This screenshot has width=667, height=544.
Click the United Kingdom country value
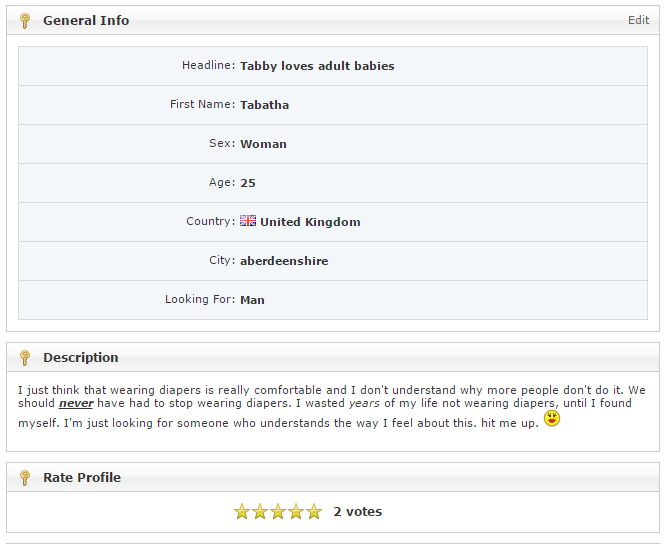310,222
